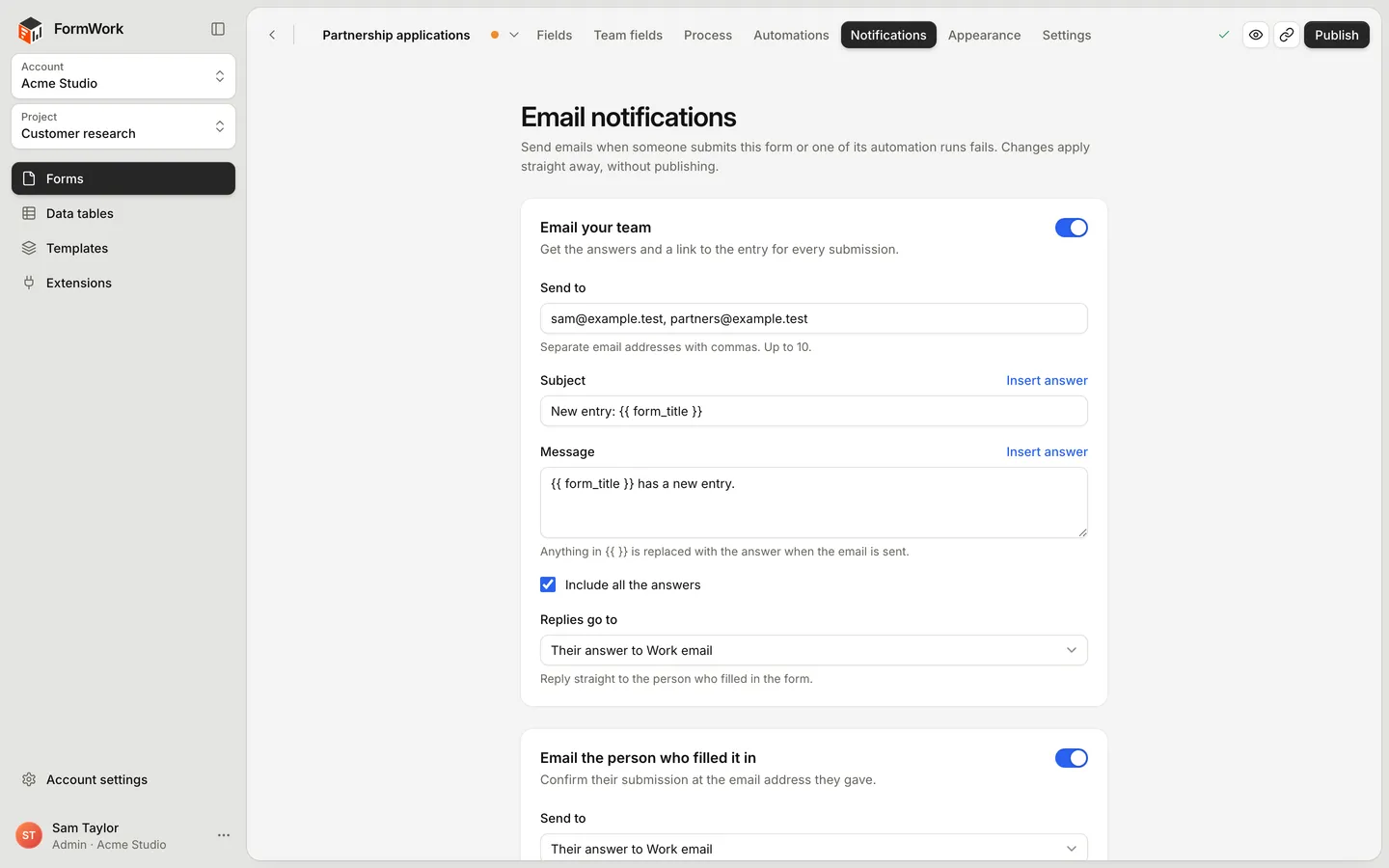Click the Account settings gear icon
Screen dimensions: 1389x868
point(29,779)
